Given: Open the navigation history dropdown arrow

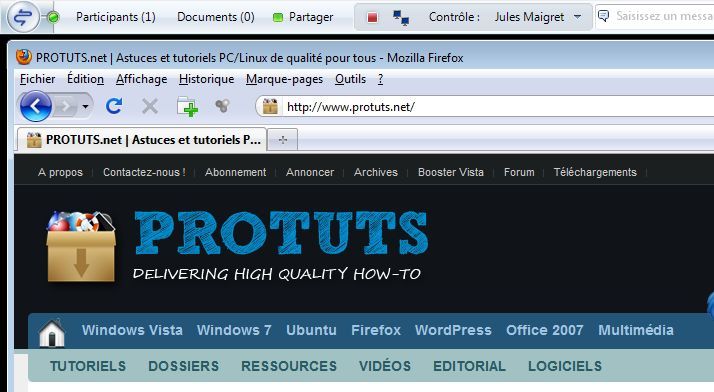Looking at the screenshot, I should 85,107.
